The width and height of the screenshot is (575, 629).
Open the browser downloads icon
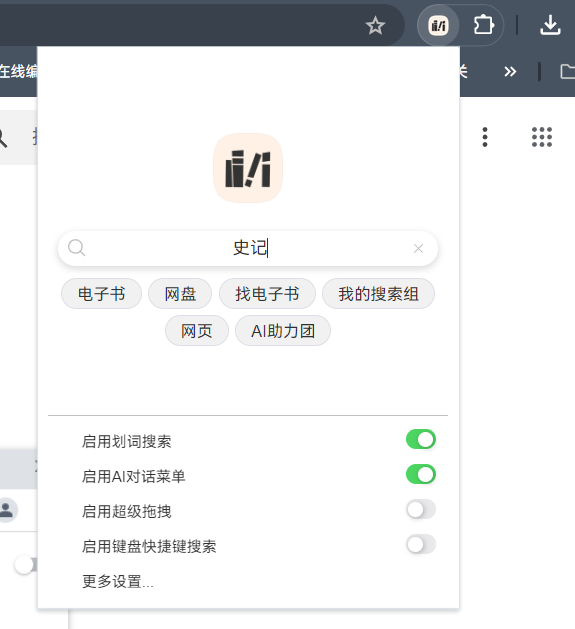[550, 25]
